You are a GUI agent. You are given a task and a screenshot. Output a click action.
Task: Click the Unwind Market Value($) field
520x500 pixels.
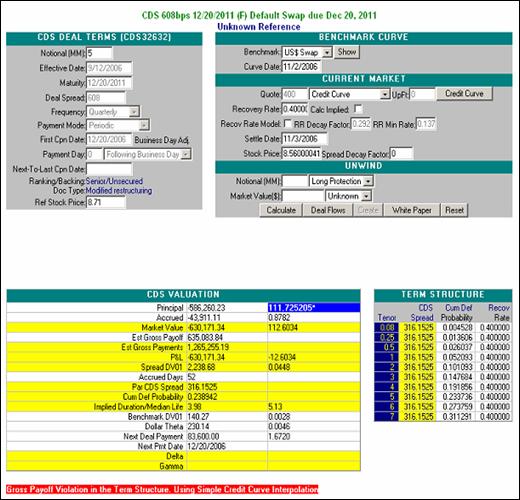pyautogui.click(x=303, y=196)
